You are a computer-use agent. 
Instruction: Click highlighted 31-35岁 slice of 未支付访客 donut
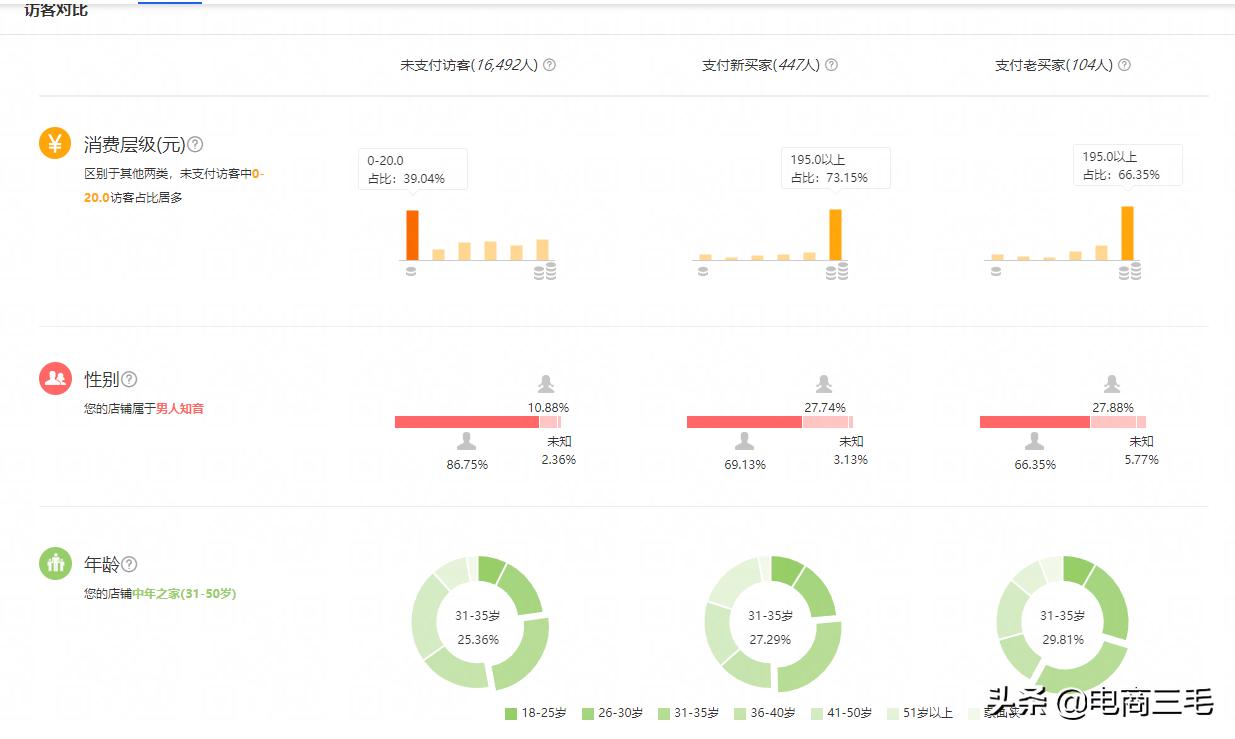coord(527,658)
